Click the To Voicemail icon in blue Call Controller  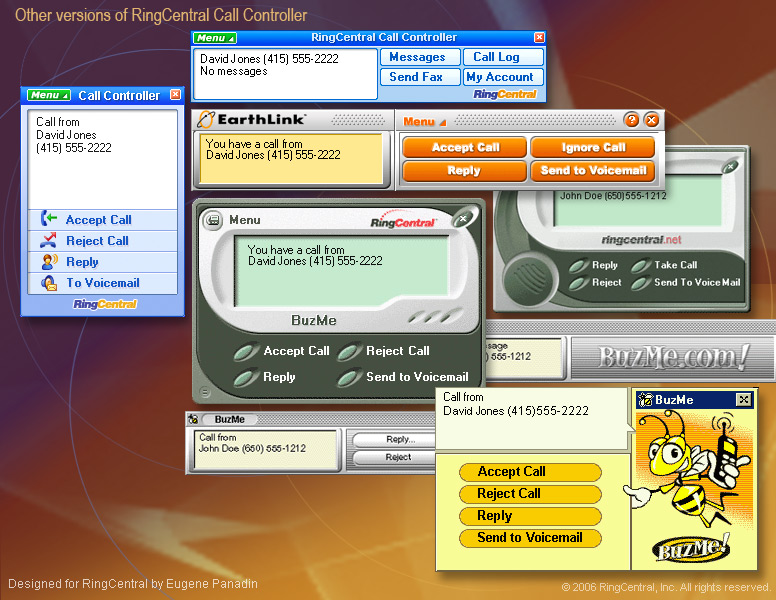(48, 283)
